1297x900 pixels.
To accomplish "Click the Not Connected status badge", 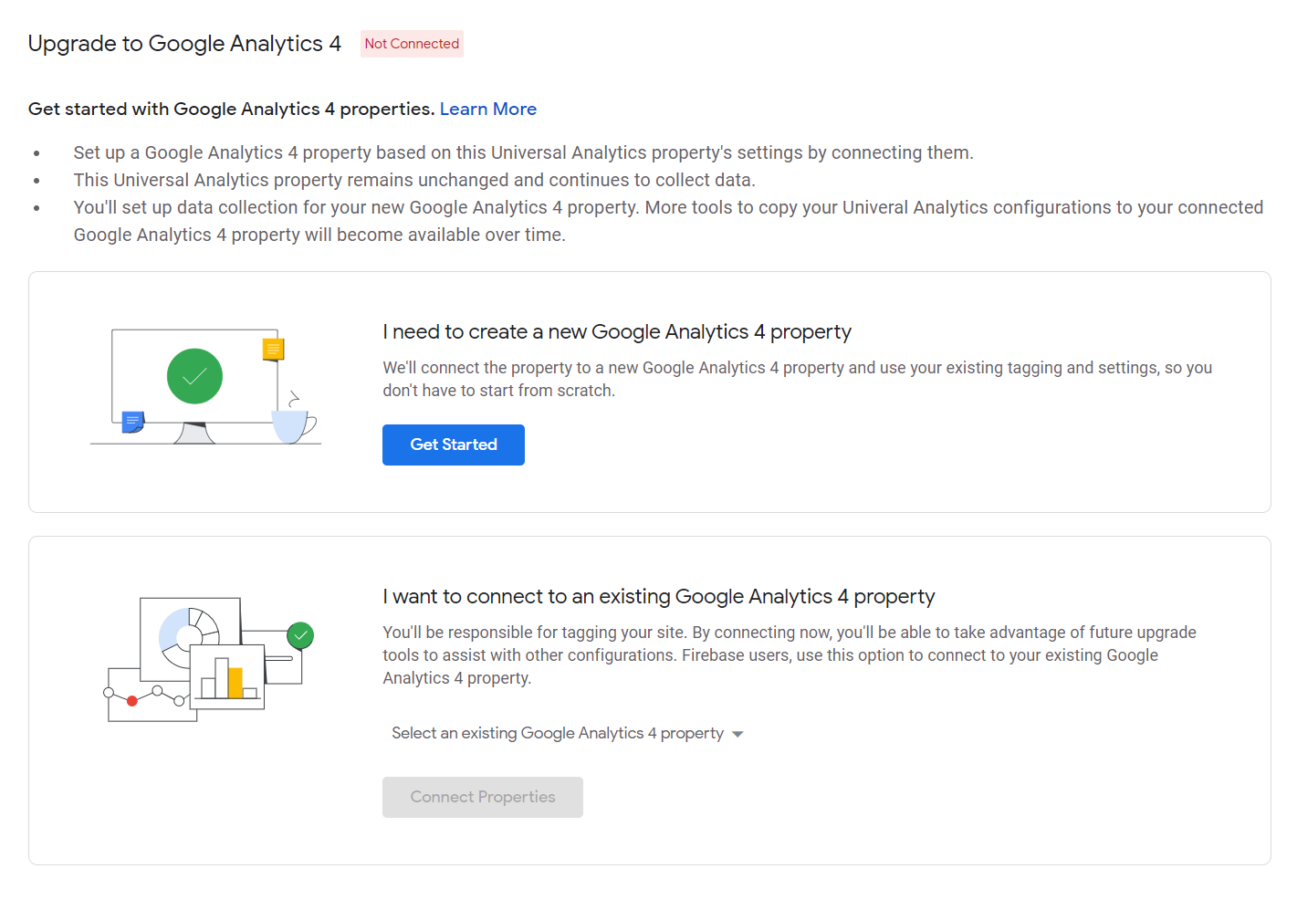I will [412, 44].
